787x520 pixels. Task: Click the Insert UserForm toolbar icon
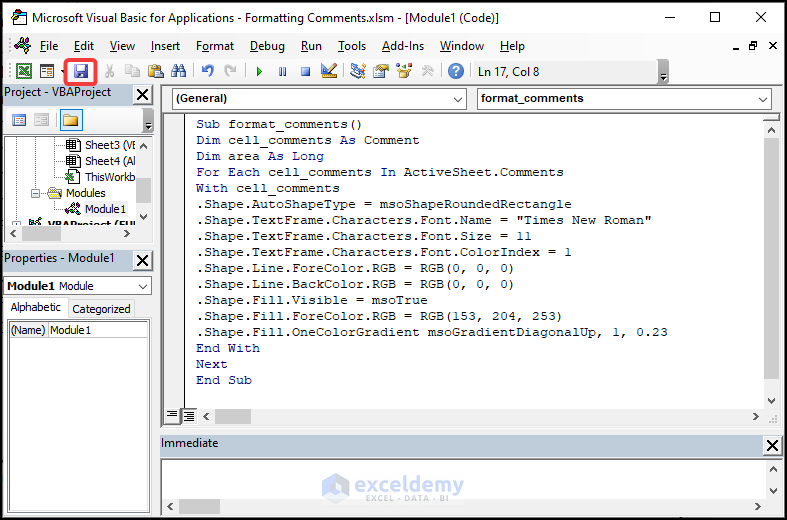point(47,72)
